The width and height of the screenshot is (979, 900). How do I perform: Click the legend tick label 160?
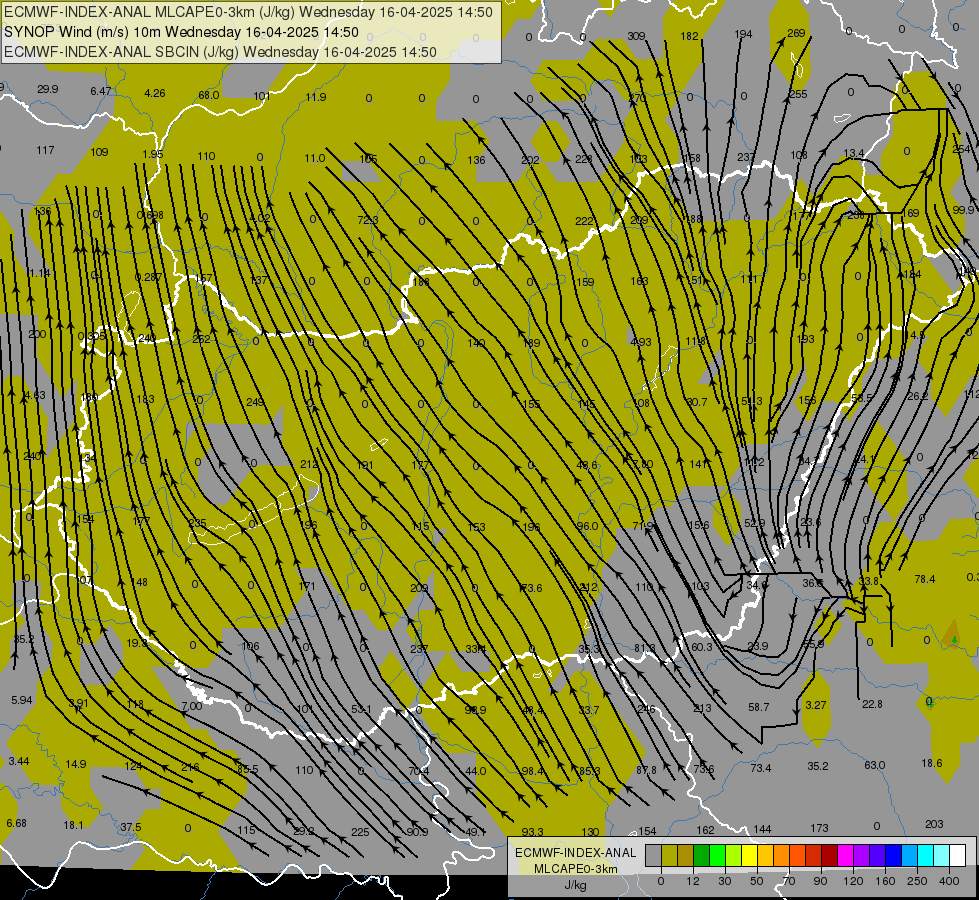click(885, 881)
